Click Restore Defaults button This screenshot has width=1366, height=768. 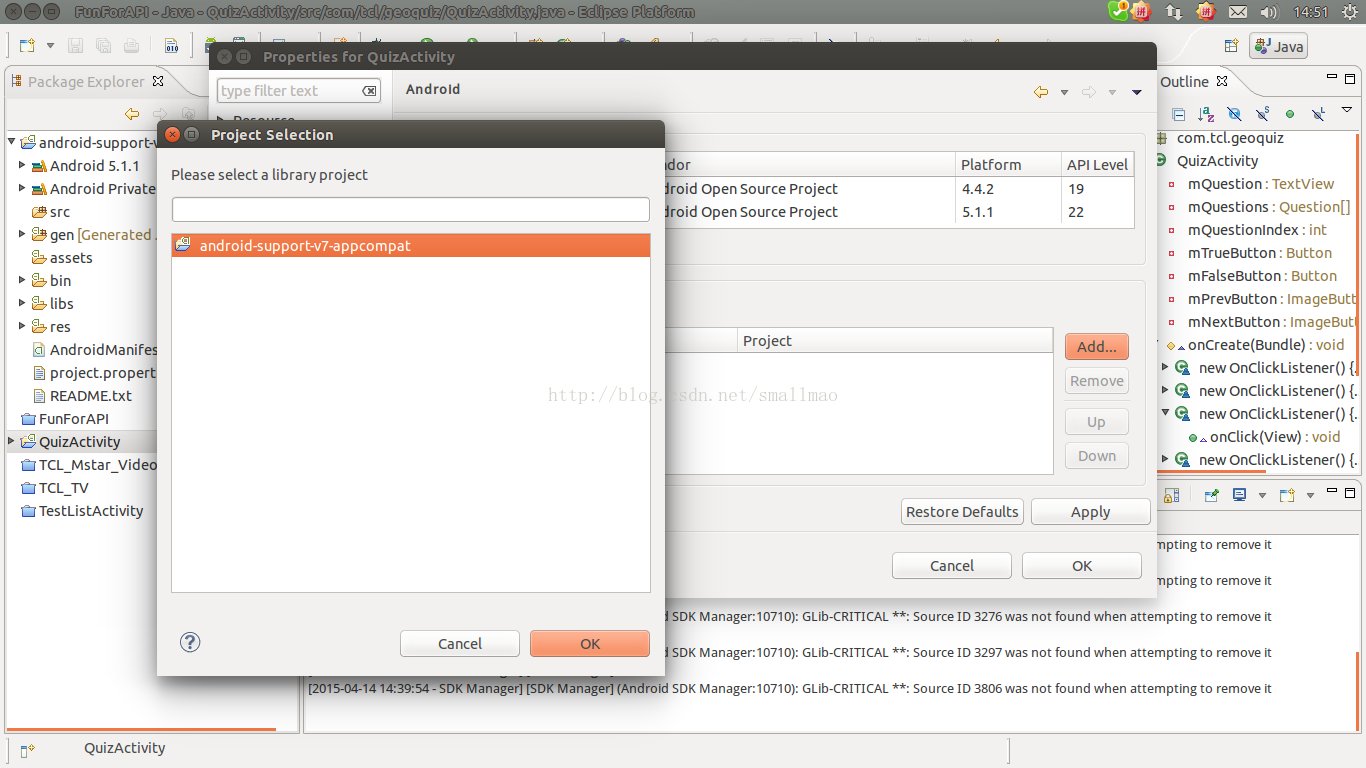click(x=962, y=511)
